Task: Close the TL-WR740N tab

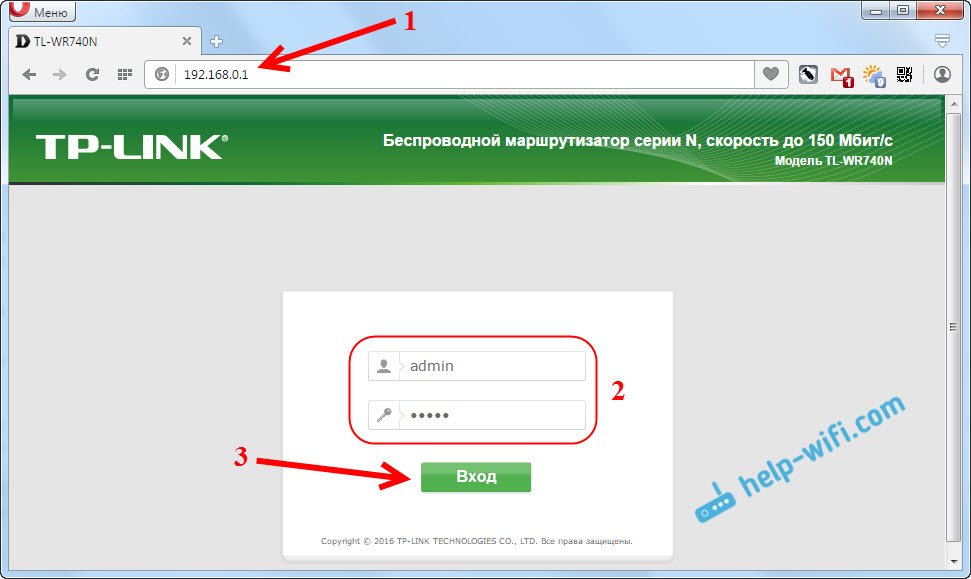Action: click(186, 41)
